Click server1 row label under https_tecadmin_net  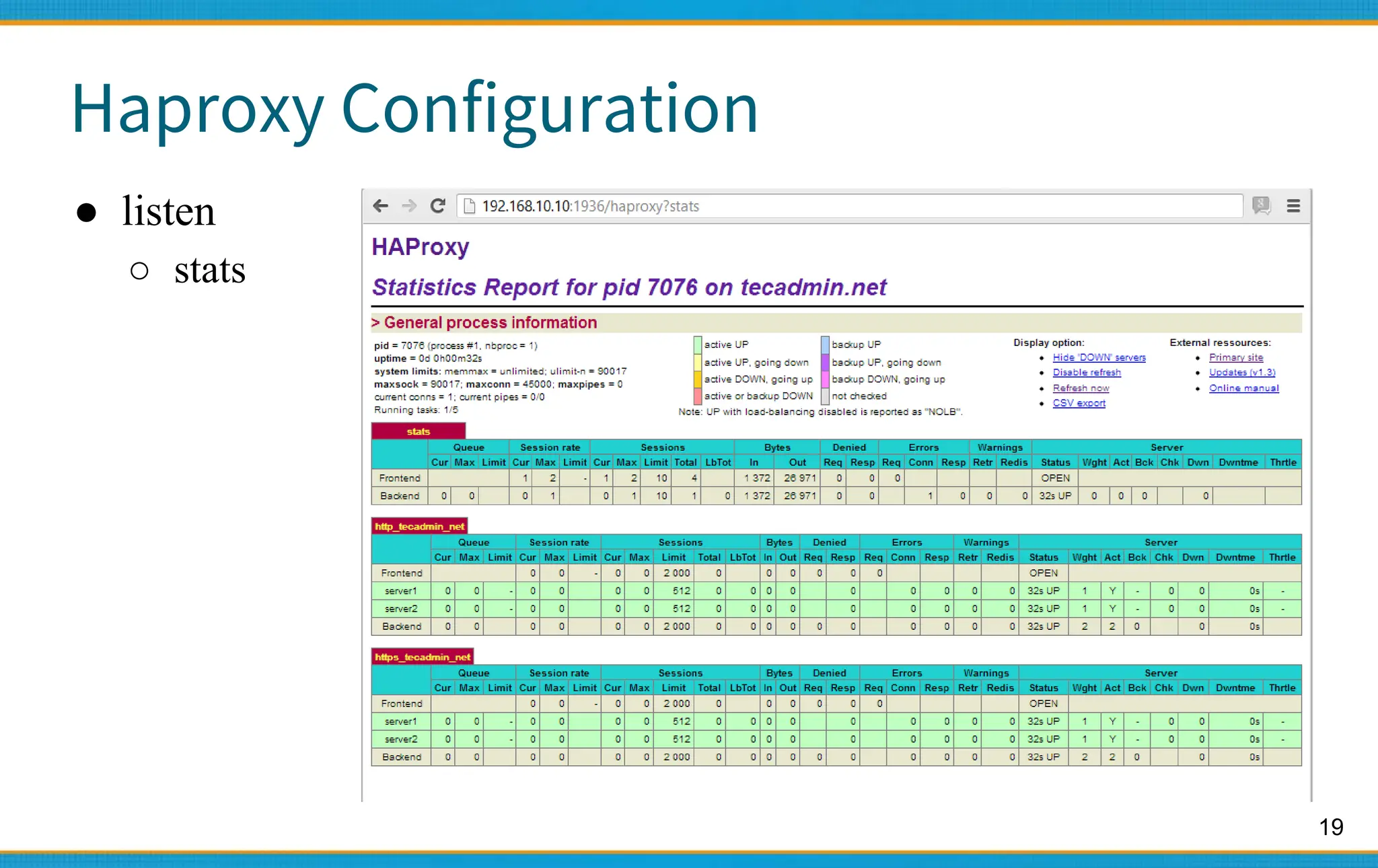(401, 721)
